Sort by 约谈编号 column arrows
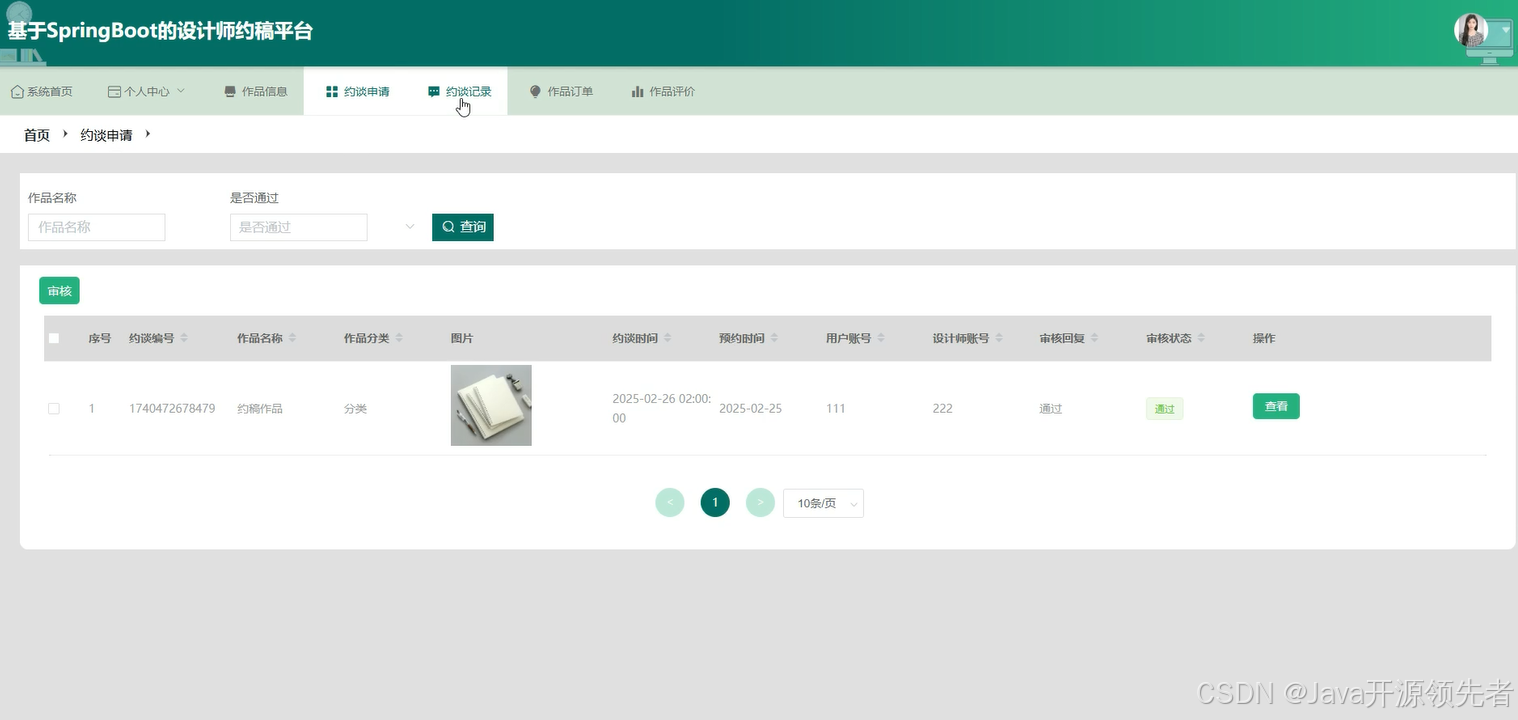This screenshot has width=1518, height=720. [184, 338]
